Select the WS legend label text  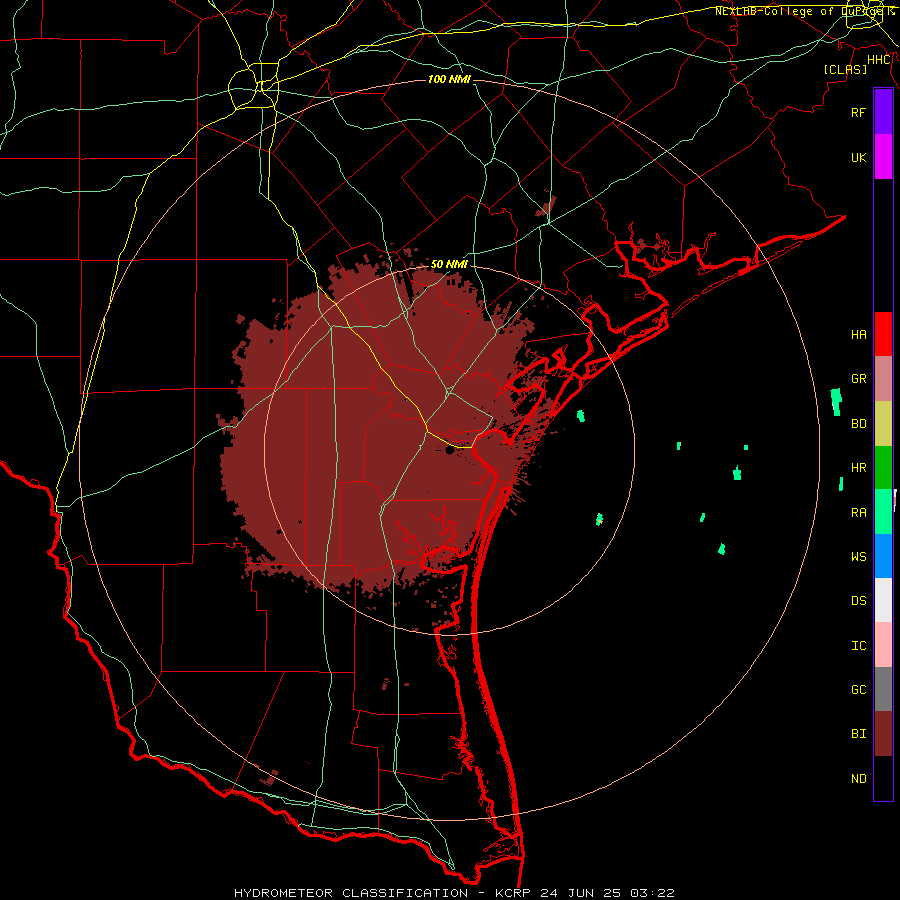[858, 557]
